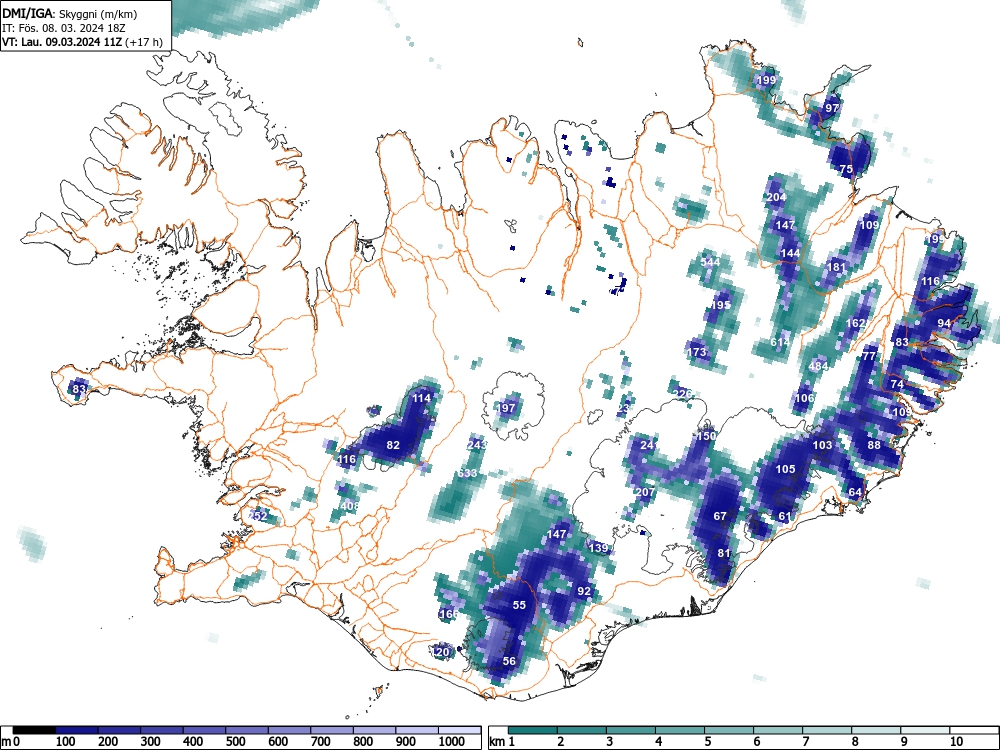Click the visibility value 173 on the map
1000x750 pixels.
tap(696, 352)
